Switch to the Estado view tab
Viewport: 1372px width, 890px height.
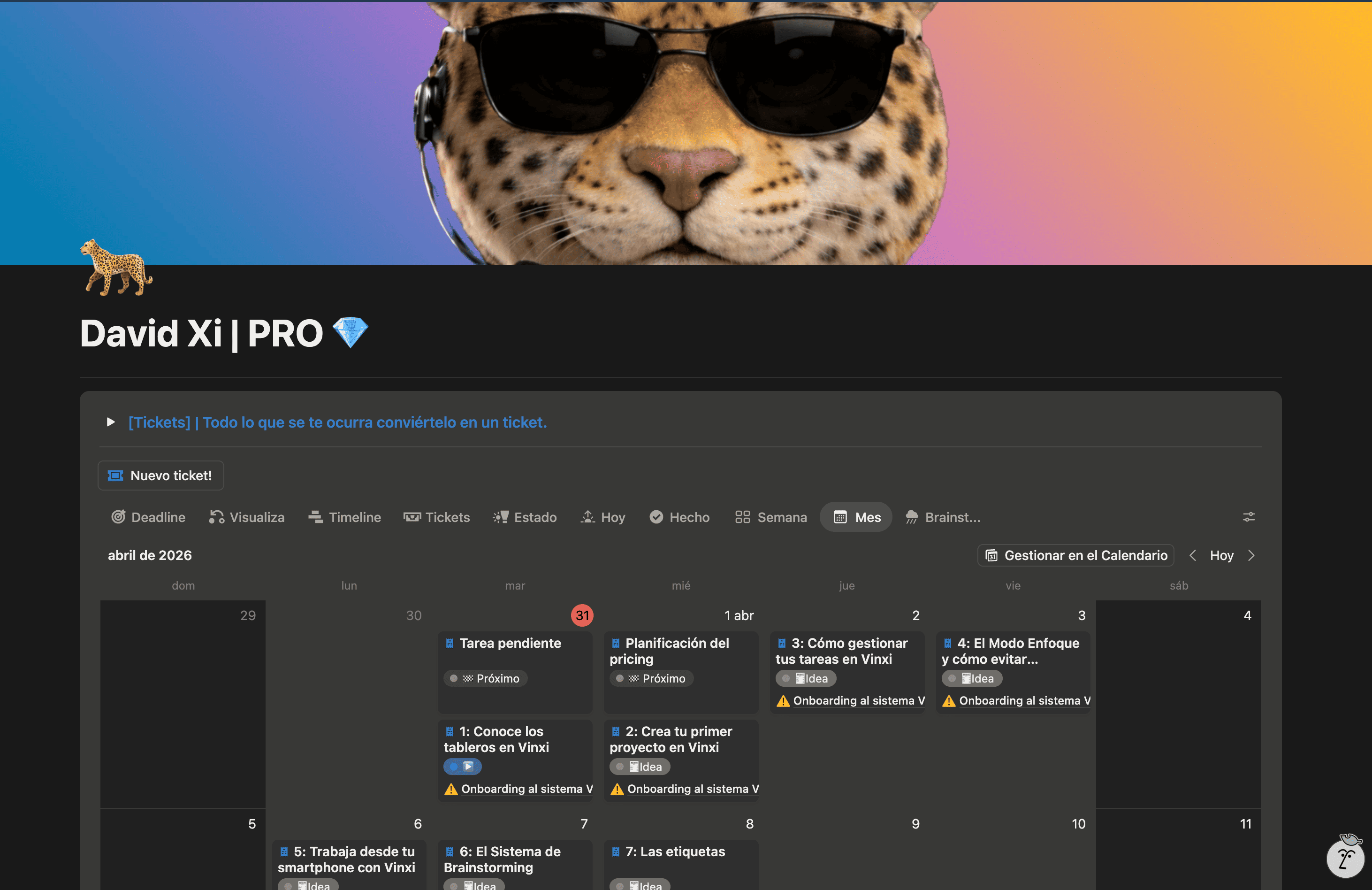point(525,517)
